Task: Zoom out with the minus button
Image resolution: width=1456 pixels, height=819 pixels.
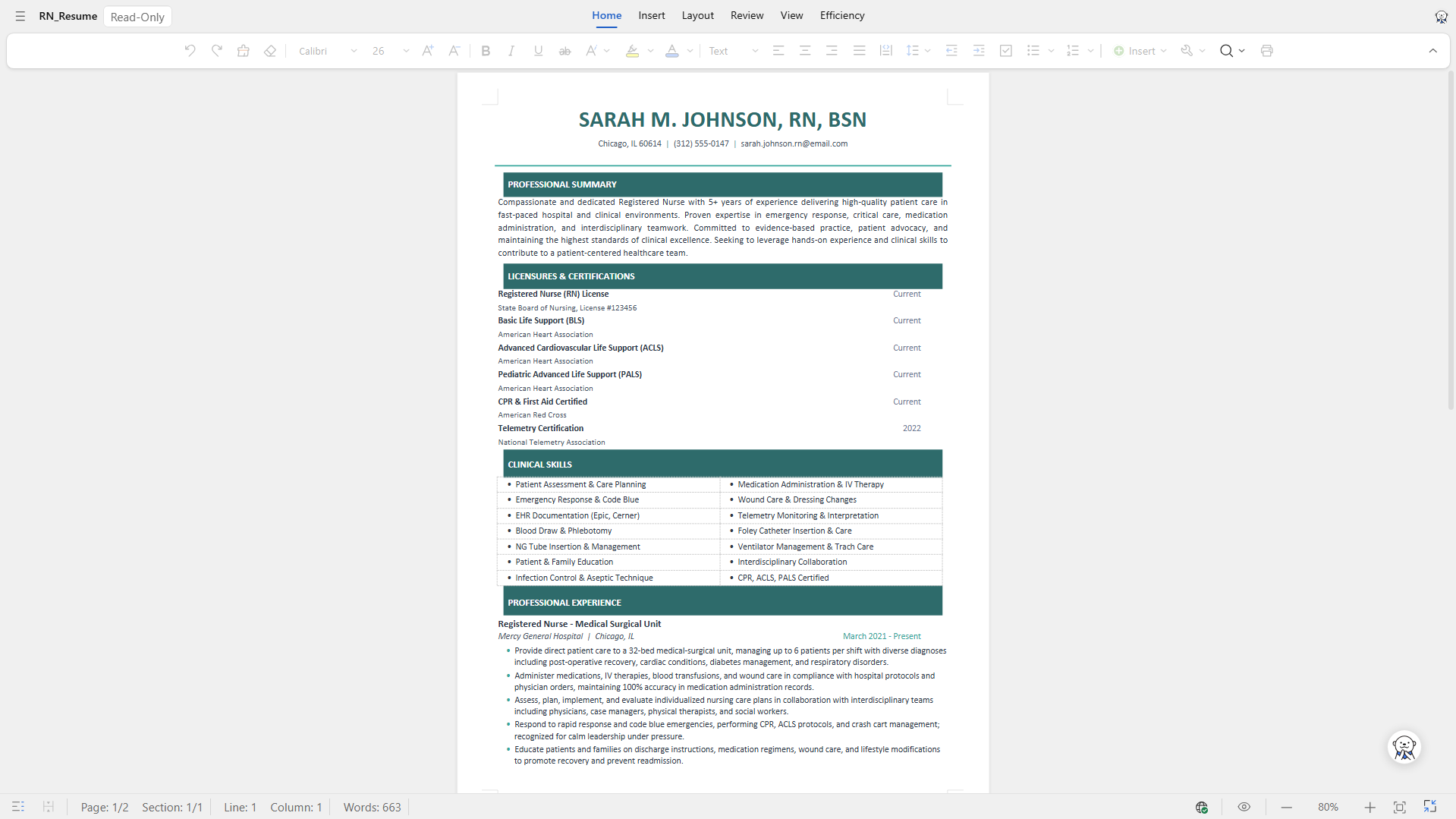Action: click(x=1287, y=807)
